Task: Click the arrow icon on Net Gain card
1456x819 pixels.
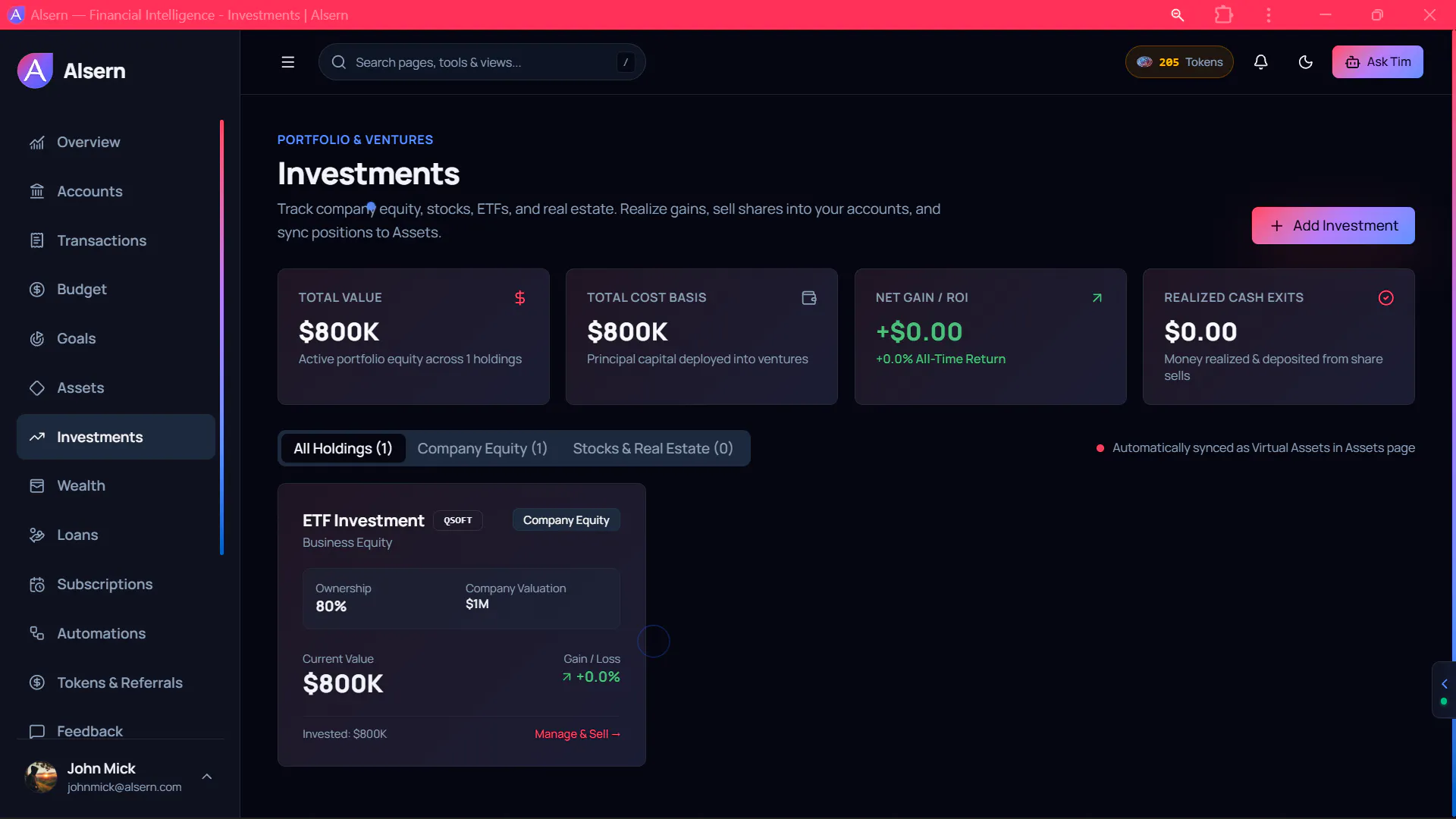Action: [x=1097, y=298]
